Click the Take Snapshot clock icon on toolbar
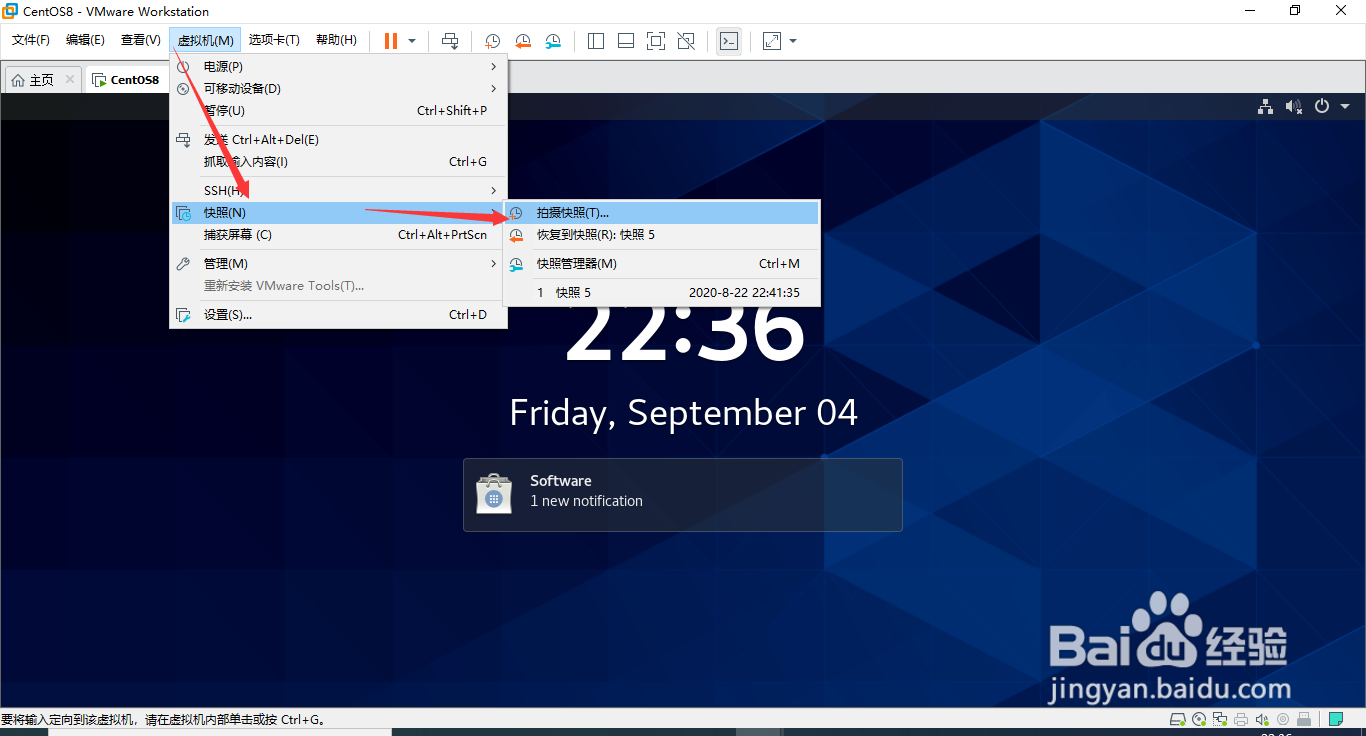Image resolution: width=1366 pixels, height=736 pixels. [491, 40]
